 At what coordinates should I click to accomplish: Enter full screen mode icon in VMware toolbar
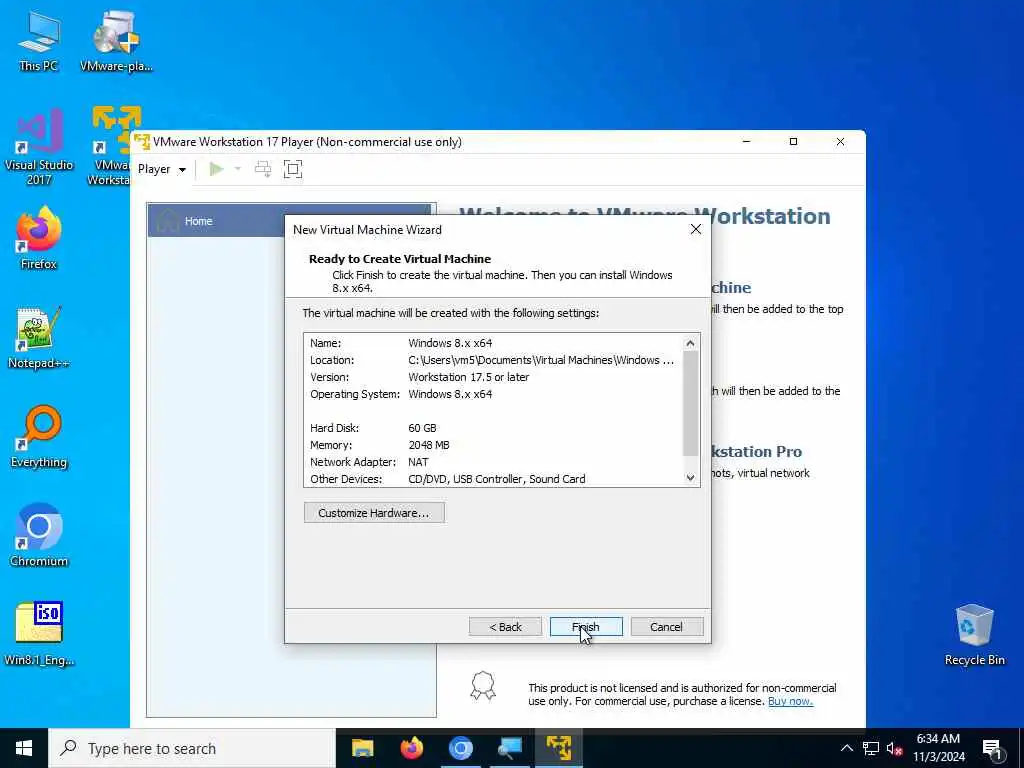(x=293, y=169)
